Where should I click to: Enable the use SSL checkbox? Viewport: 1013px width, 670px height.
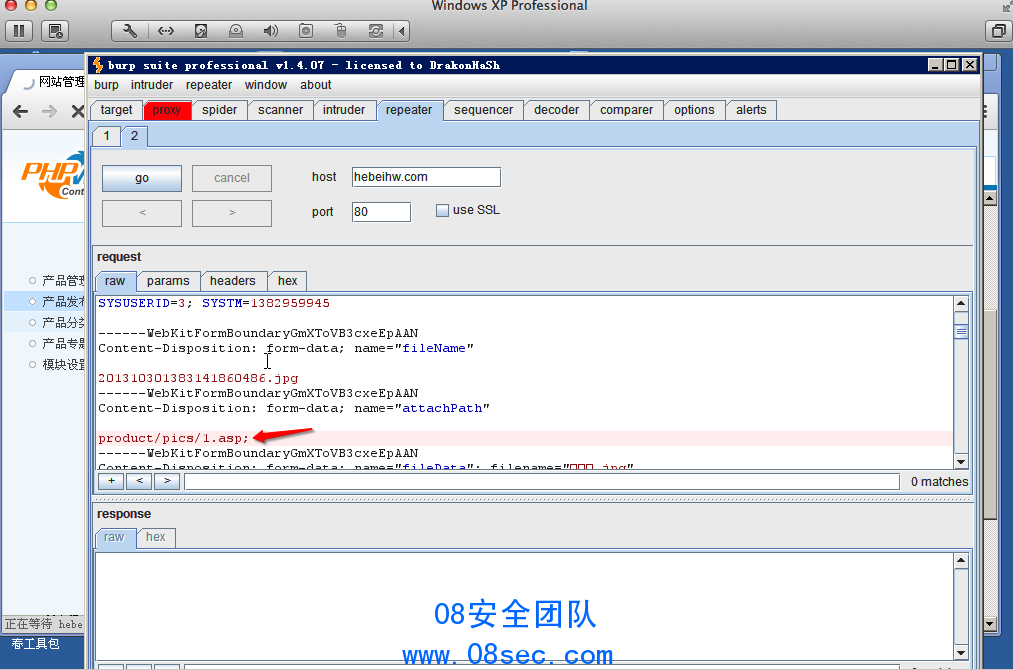click(x=443, y=211)
